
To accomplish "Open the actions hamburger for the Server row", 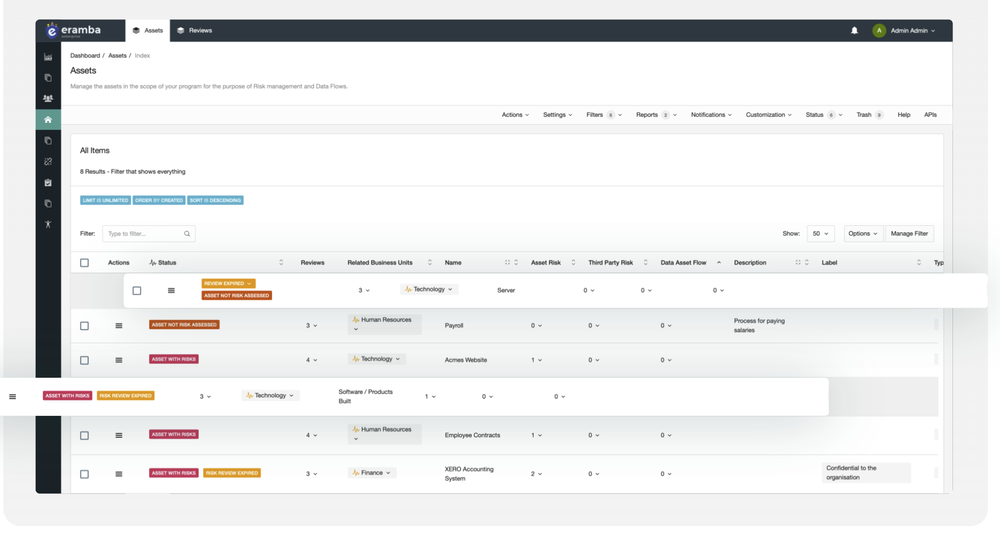I will (171, 290).
